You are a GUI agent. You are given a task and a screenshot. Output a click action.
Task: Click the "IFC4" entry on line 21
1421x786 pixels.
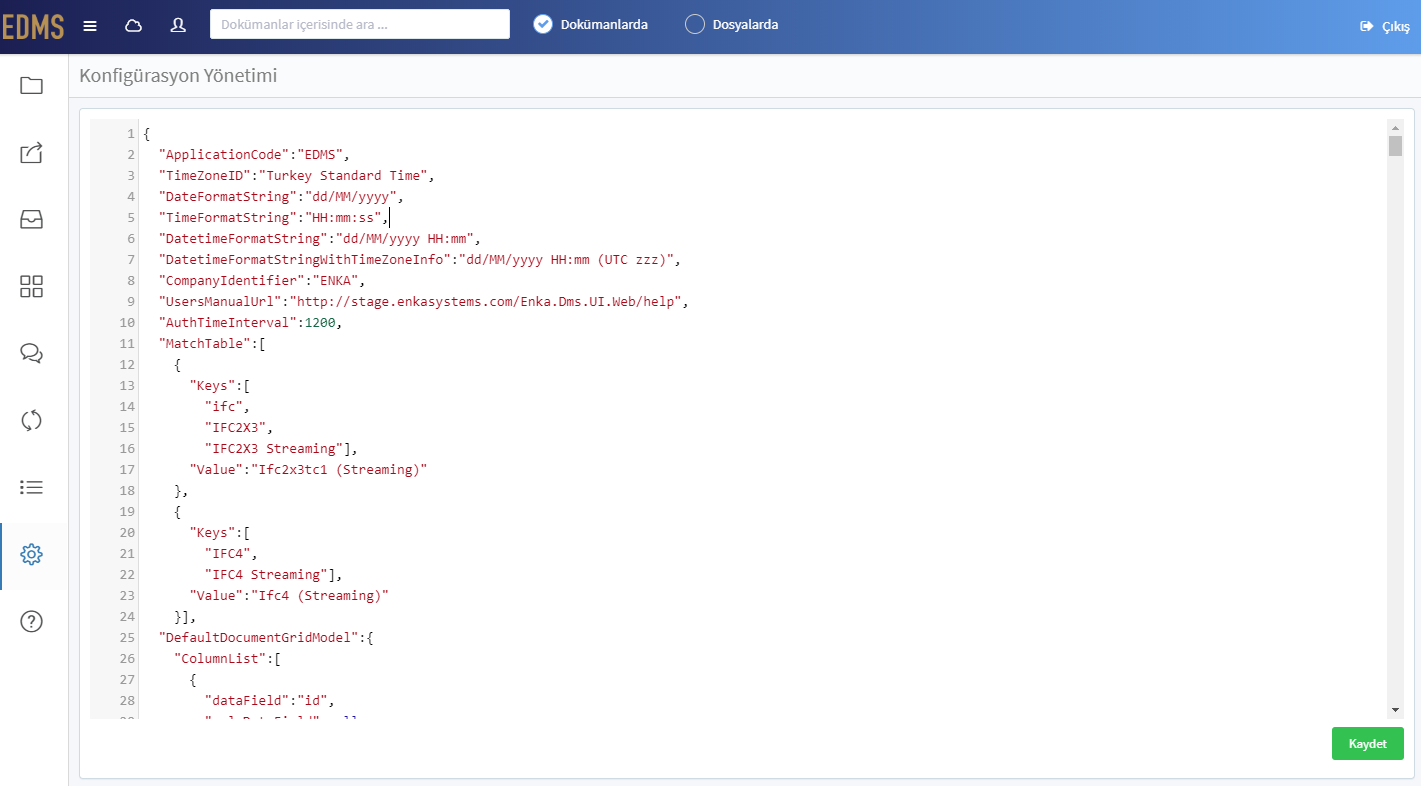[228, 554]
